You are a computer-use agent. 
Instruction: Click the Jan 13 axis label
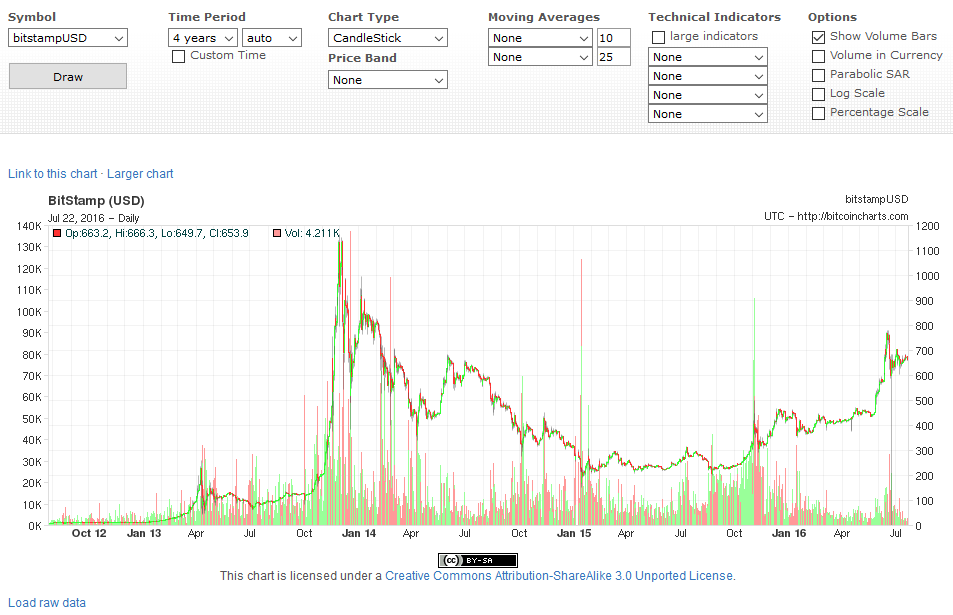click(144, 533)
